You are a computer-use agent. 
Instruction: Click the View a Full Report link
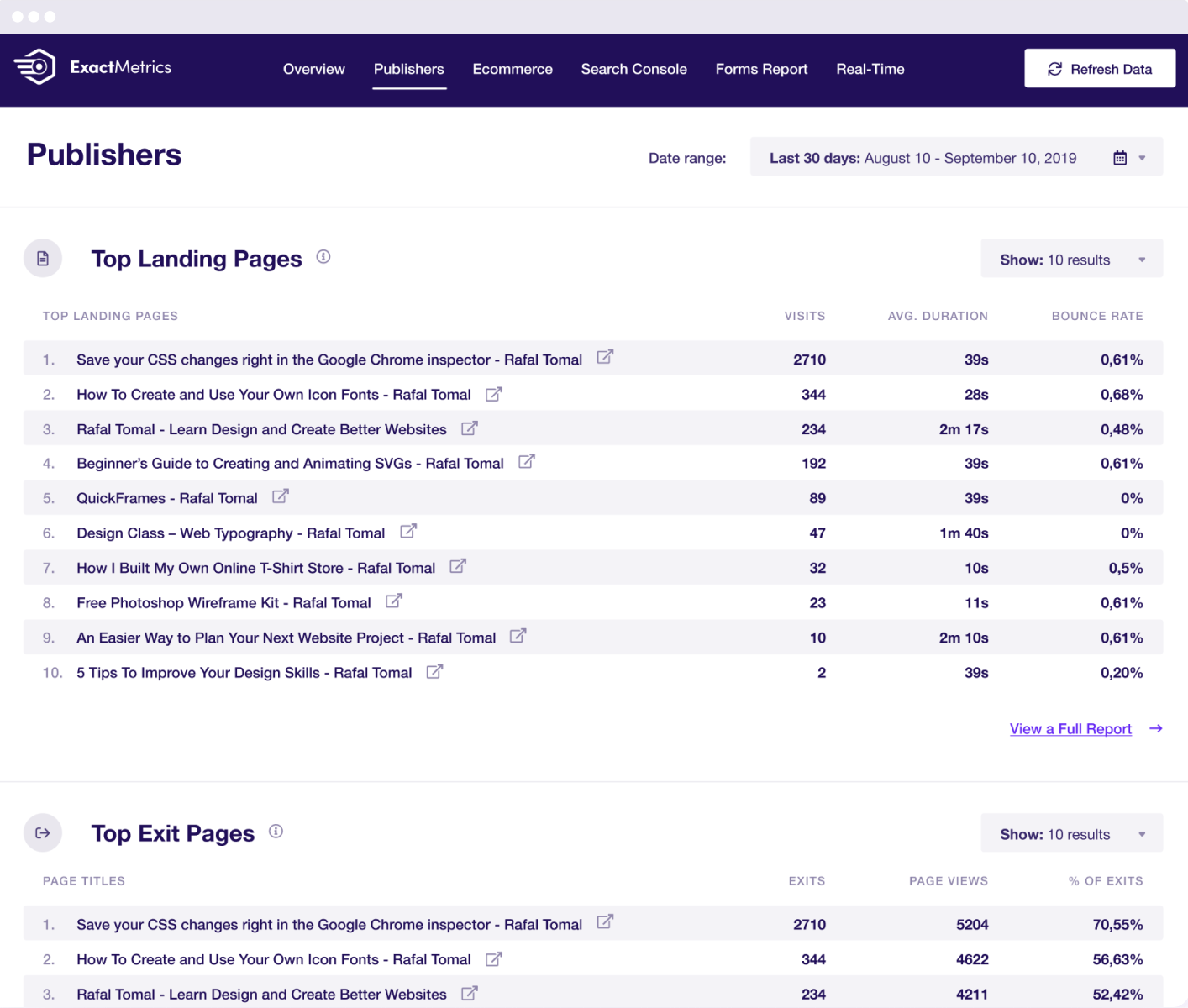coord(1070,728)
